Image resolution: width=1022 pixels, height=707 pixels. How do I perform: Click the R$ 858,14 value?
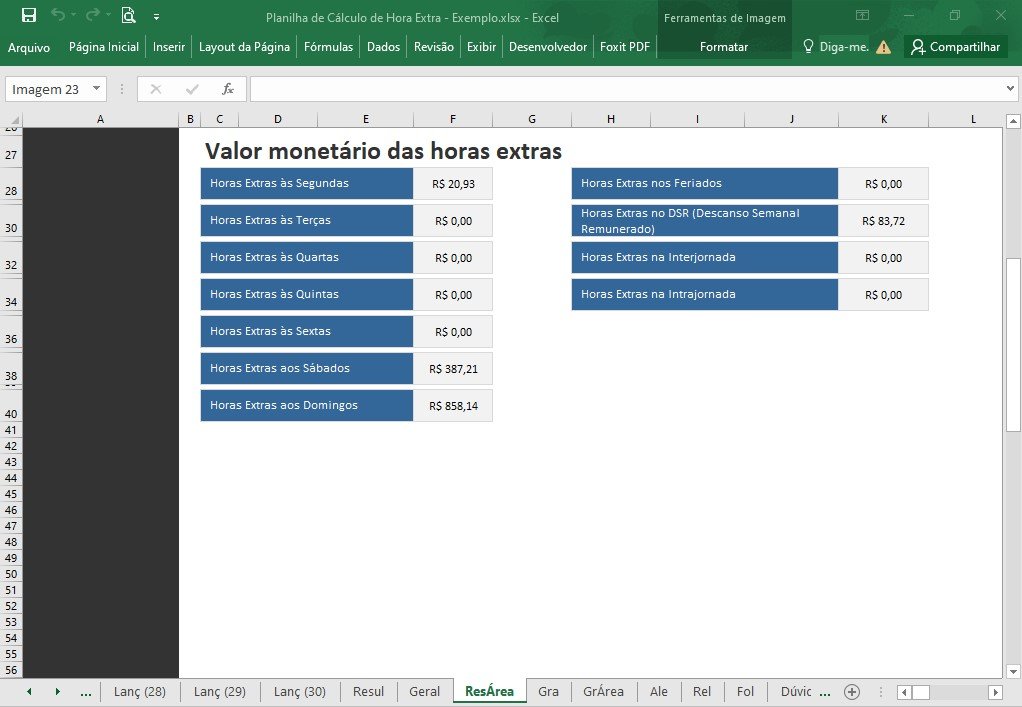[453, 406]
